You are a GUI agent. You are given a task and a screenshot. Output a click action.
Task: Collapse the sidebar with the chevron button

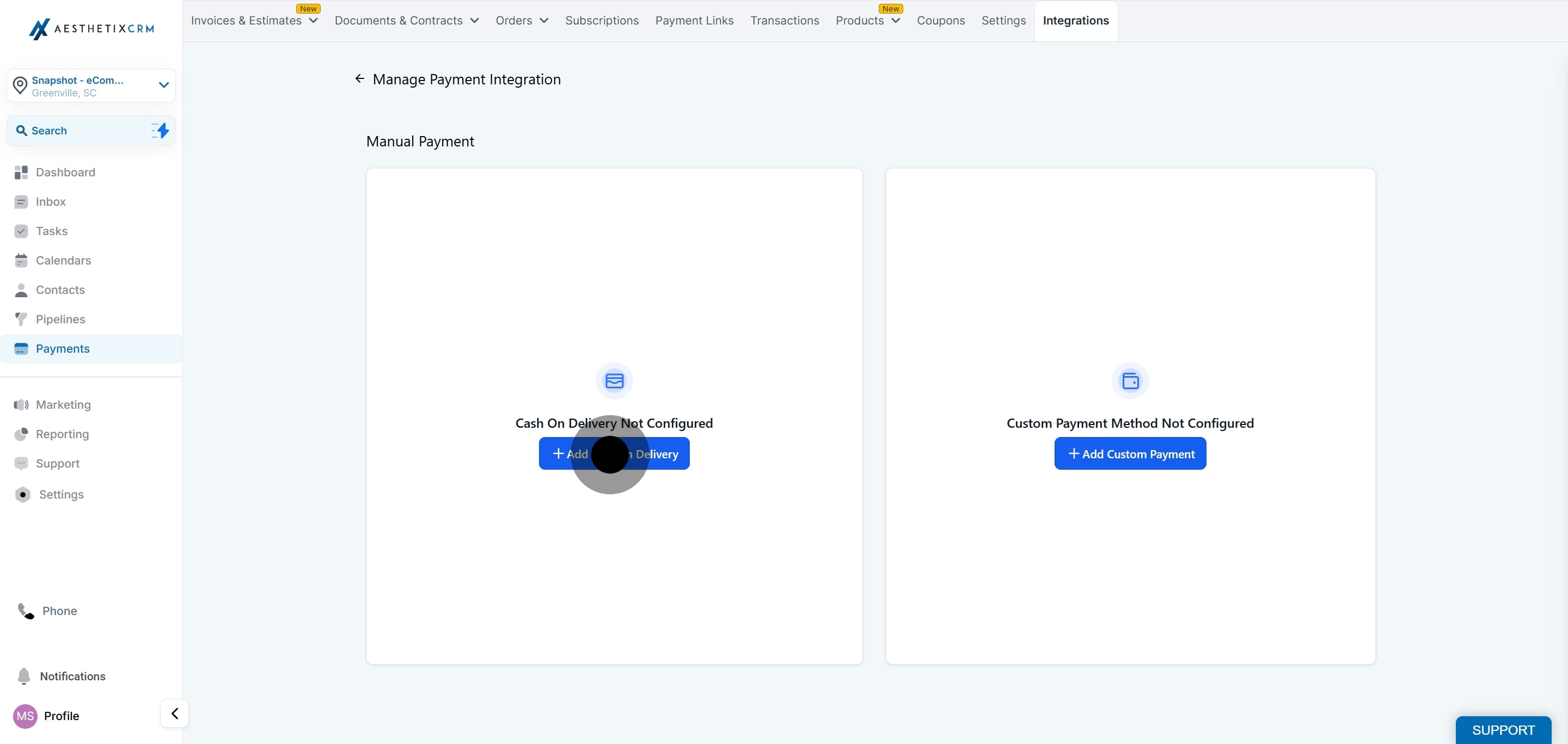tap(174, 713)
